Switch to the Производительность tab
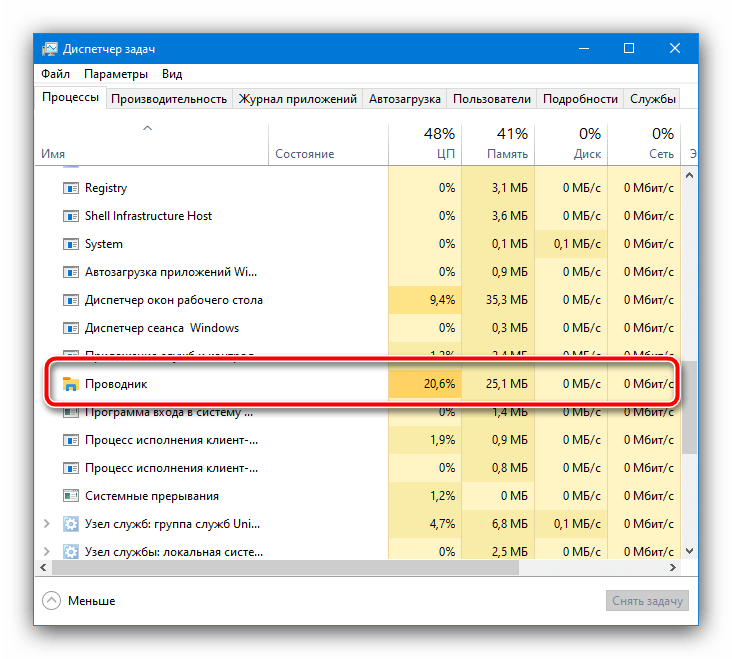 coord(169,99)
